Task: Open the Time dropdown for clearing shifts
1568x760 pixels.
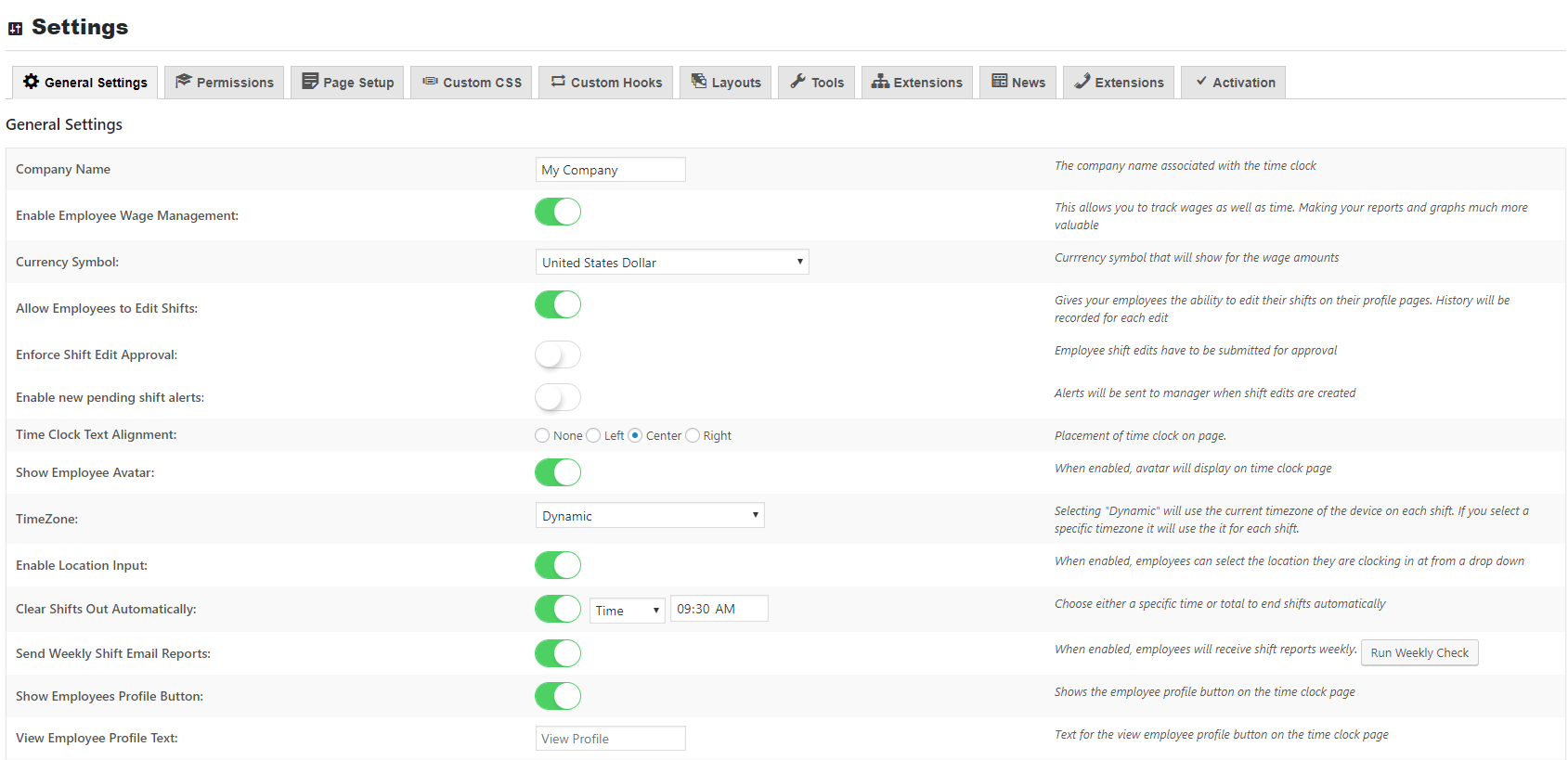Action: click(x=628, y=611)
